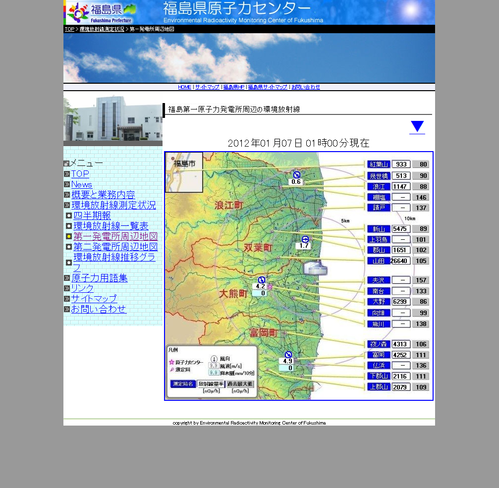Click the 請戸 station label
Image resolution: width=499 pixels, height=488 pixels.
pos(378,208)
